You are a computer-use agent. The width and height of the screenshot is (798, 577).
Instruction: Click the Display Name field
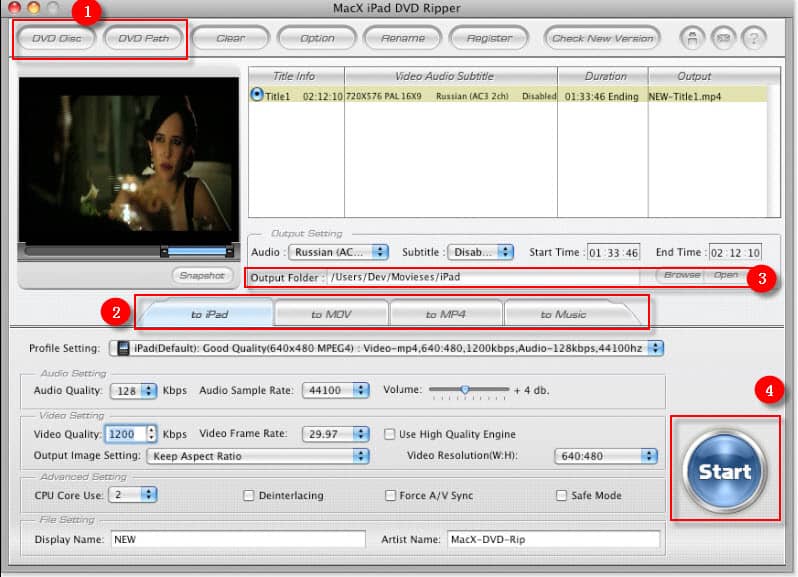tap(238, 539)
